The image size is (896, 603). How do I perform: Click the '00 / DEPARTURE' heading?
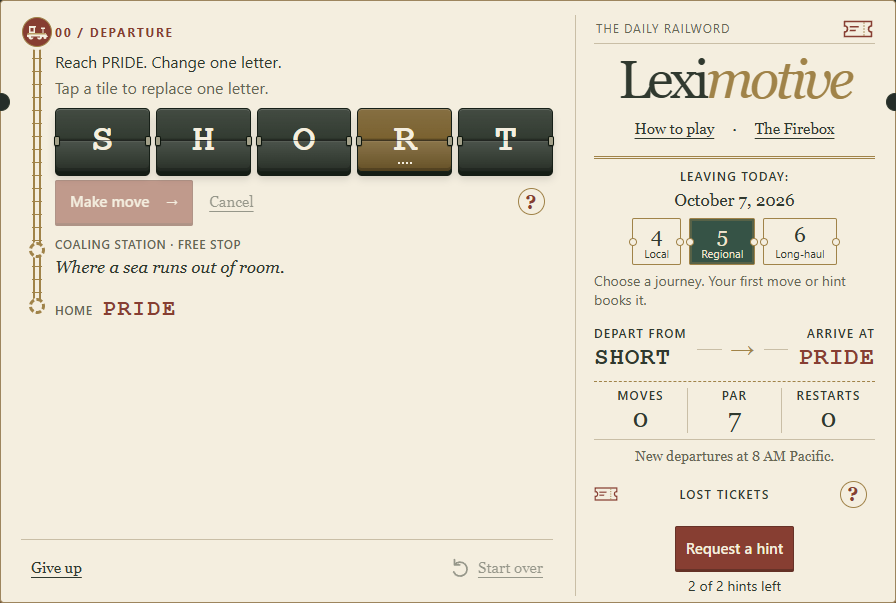pos(114,33)
